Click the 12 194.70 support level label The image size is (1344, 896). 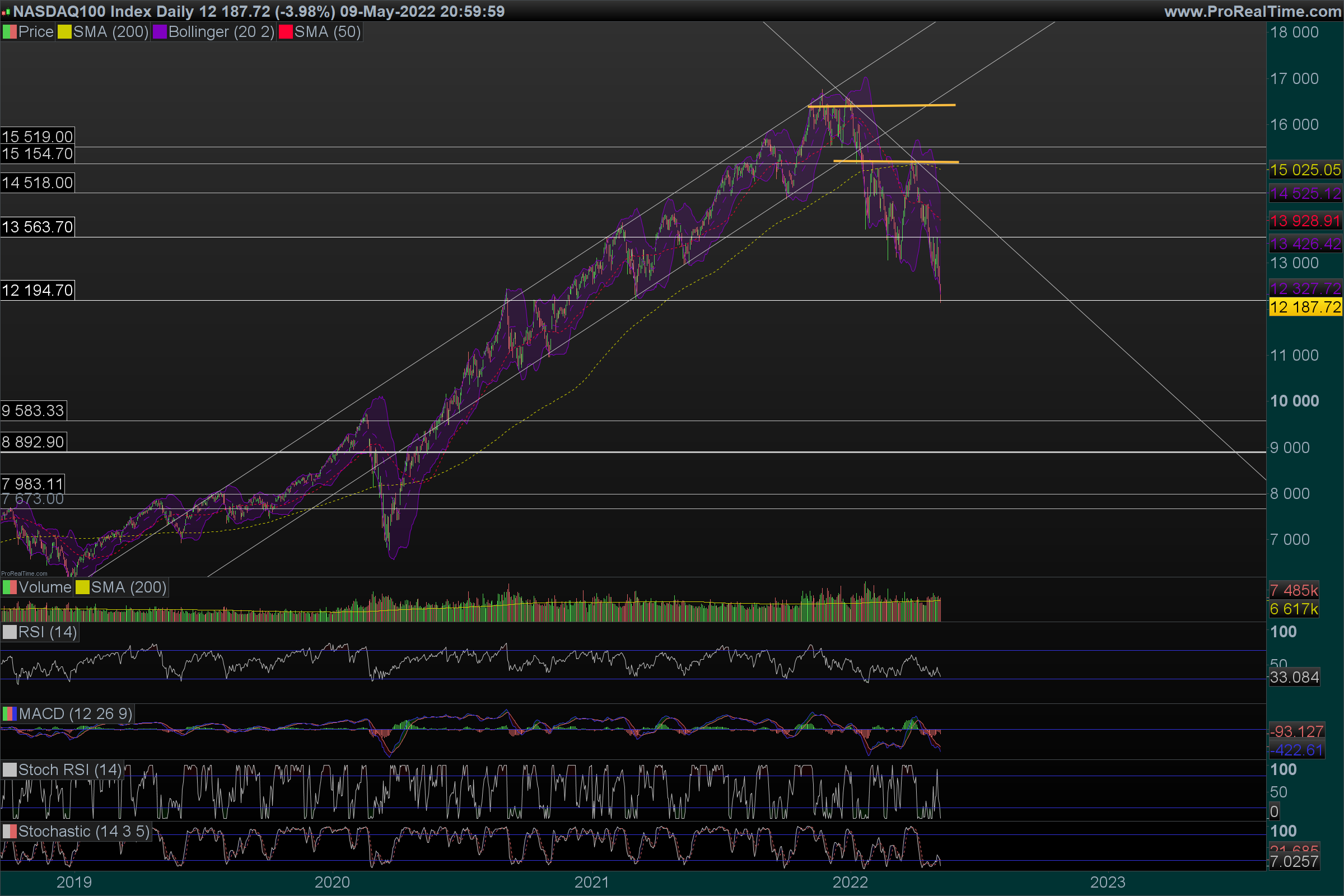click(38, 290)
